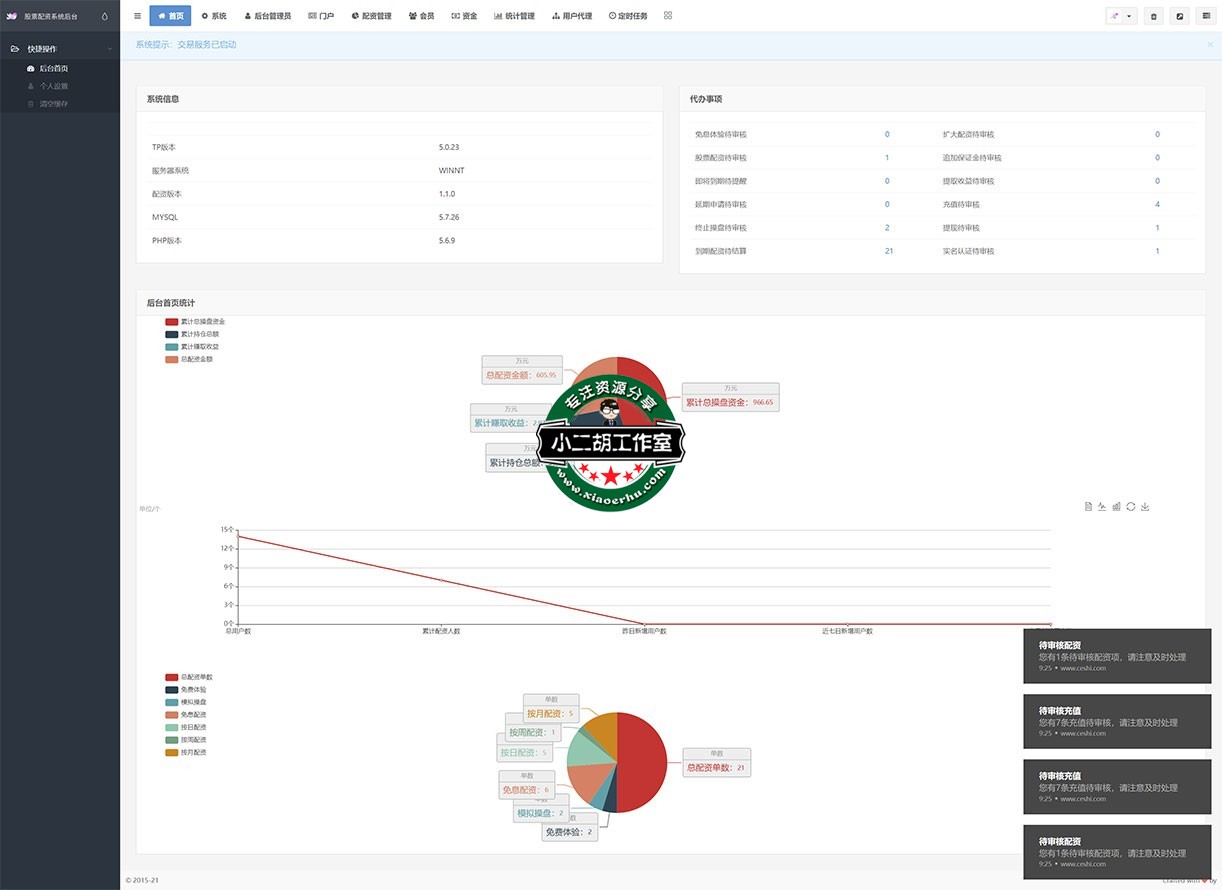This screenshot has width=1222, height=890.
Task: Refresh the line chart with restore icon
Action: pyautogui.click(x=1130, y=507)
